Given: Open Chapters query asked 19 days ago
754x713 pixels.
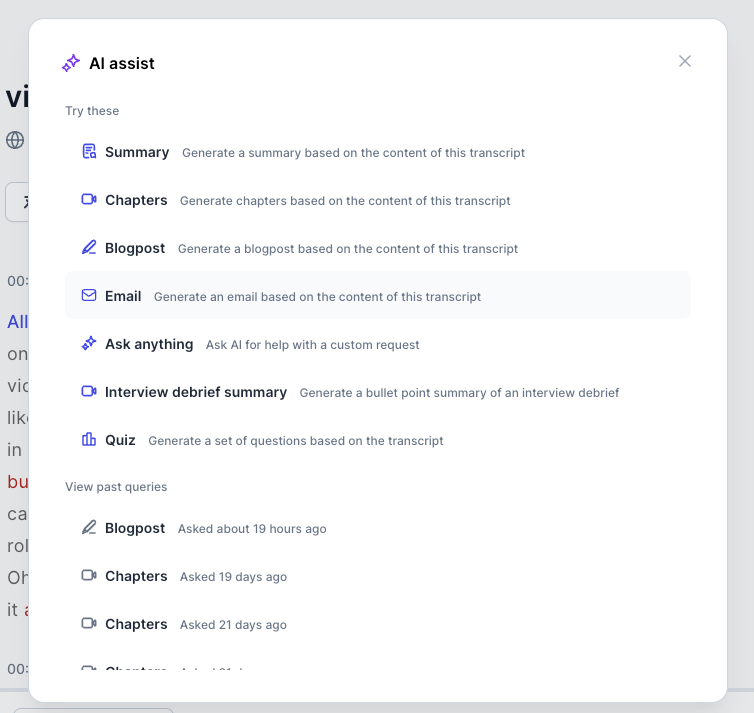Looking at the screenshot, I should 136,576.
